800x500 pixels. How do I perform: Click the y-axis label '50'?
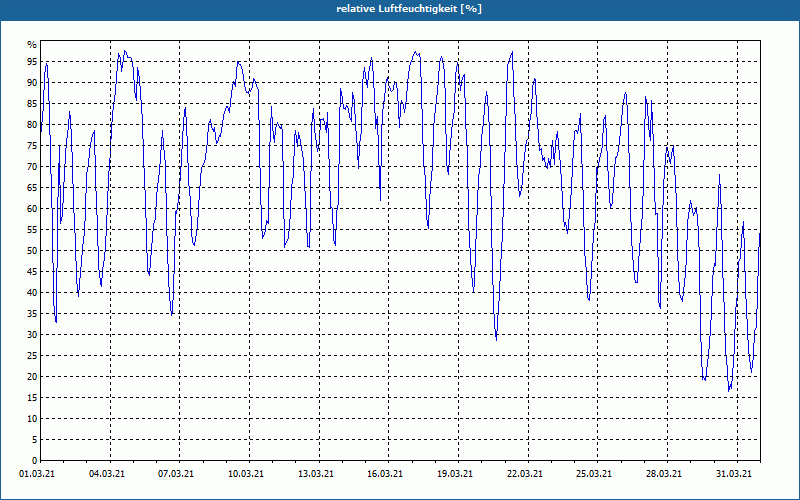[x=32, y=251]
